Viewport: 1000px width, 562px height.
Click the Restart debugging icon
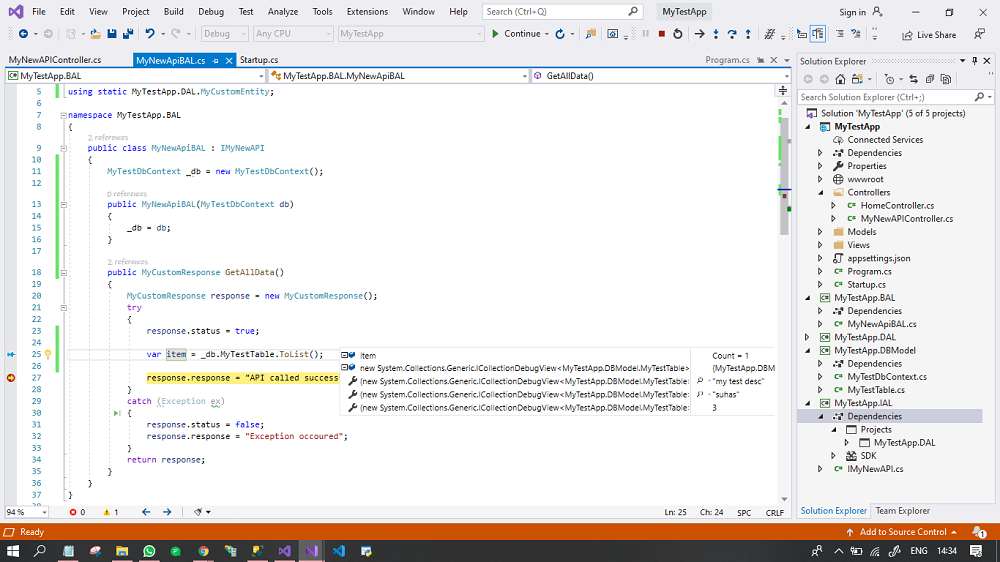point(678,34)
